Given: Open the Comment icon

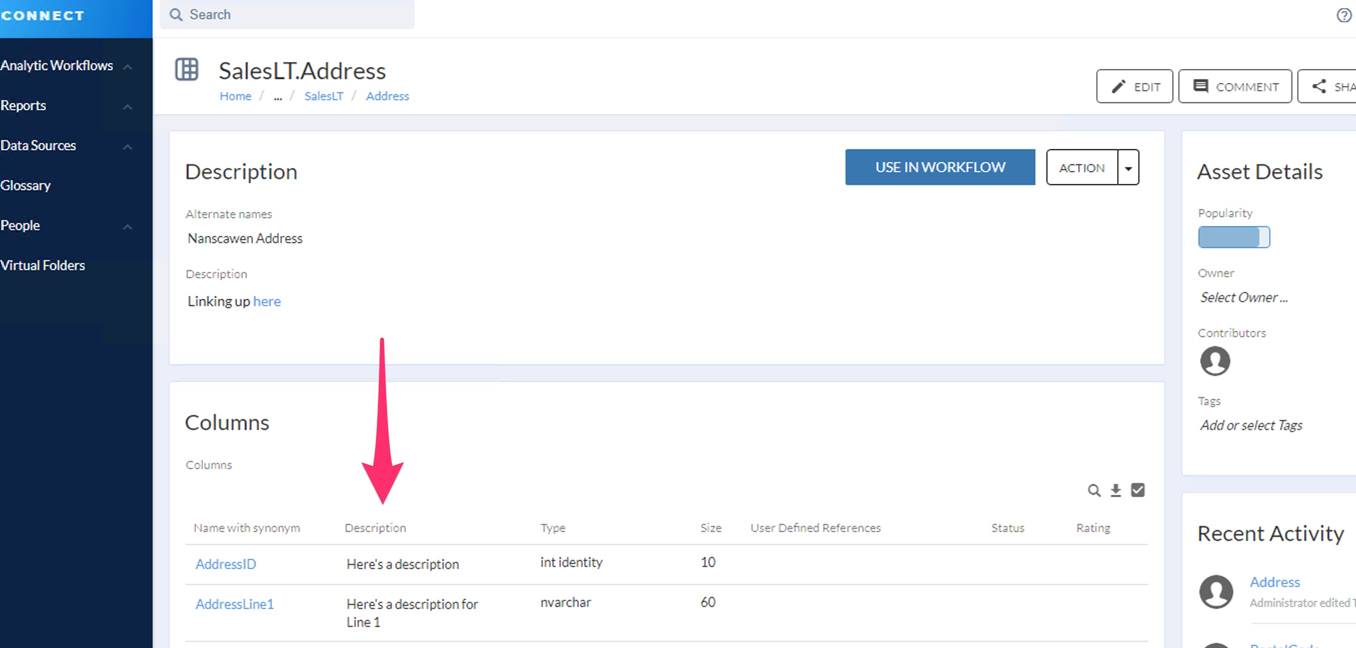Looking at the screenshot, I should (1199, 86).
